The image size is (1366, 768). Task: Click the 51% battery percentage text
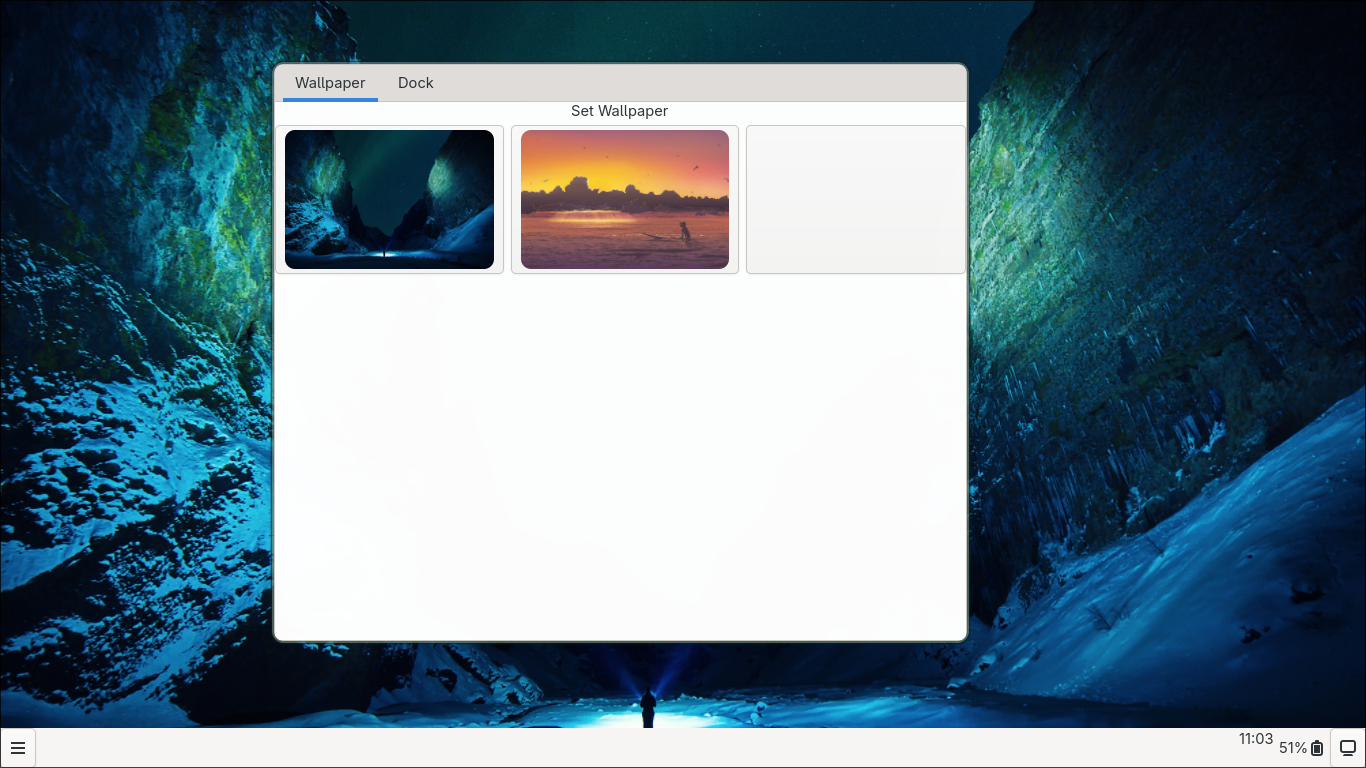(1292, 748)
